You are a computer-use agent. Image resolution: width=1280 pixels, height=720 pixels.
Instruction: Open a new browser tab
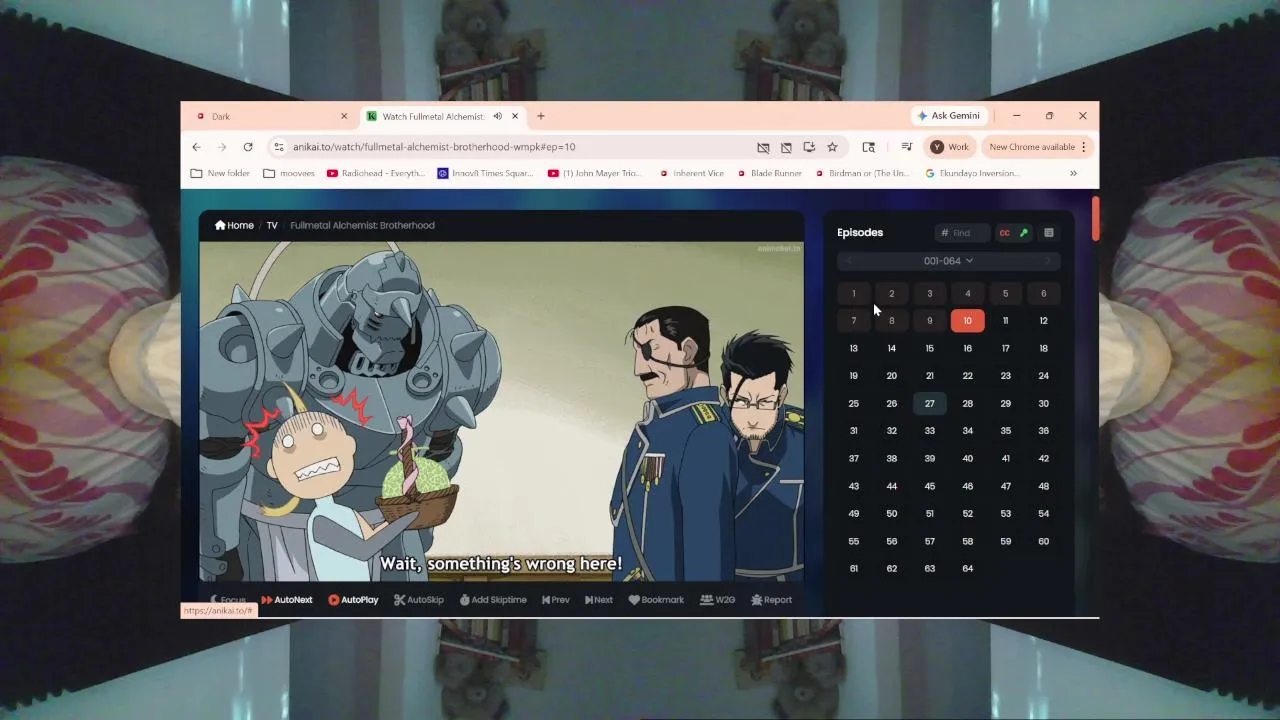[x=540, y=116]
